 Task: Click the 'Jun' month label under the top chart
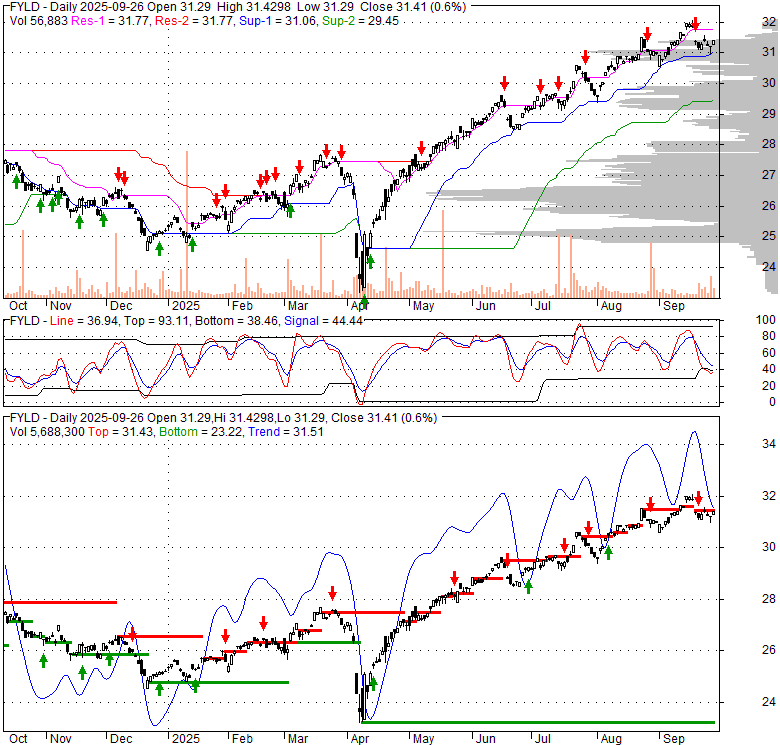tap(486, 306)
